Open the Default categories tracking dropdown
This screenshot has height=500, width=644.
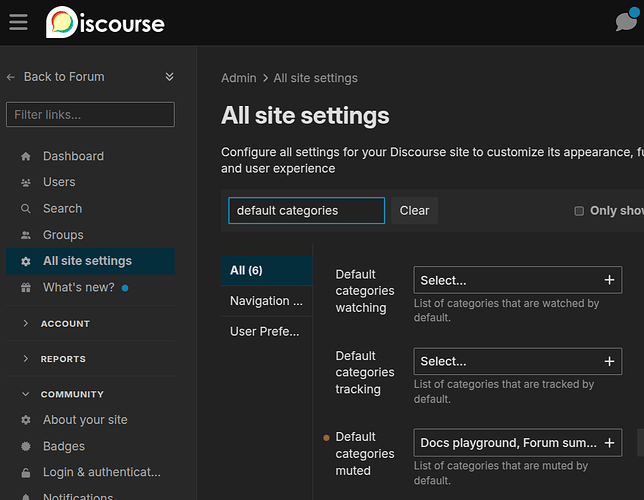tap(518, 362)
